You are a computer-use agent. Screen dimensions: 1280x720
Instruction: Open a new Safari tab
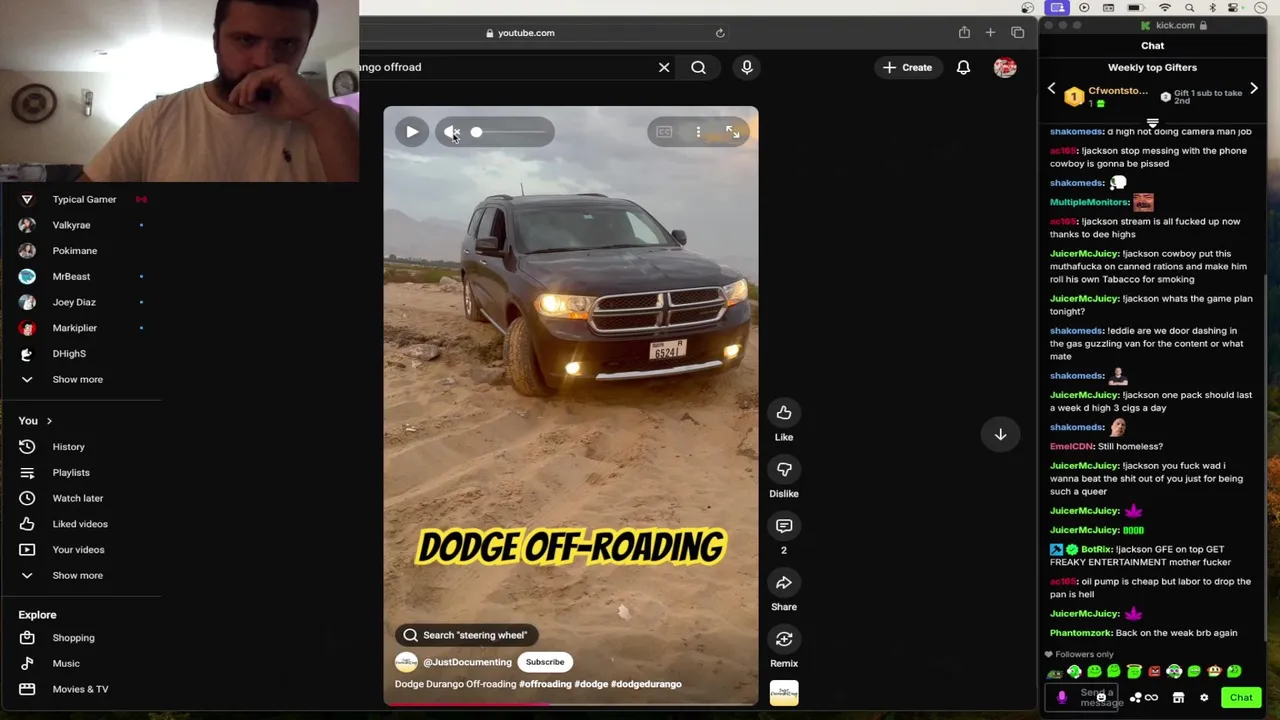pyautogui.click(x=990, y=33)
